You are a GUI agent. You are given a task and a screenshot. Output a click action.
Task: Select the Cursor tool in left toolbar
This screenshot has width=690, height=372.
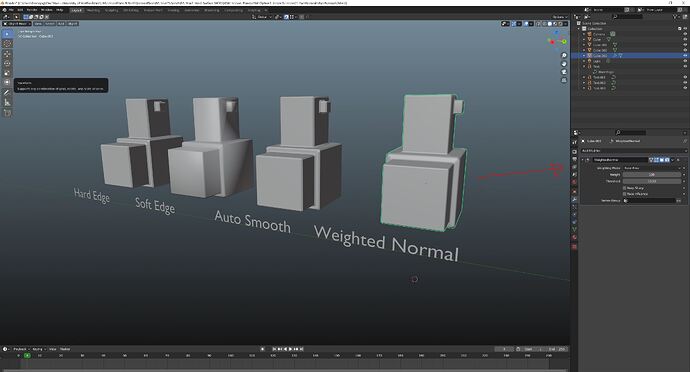(x=7, y=44)
